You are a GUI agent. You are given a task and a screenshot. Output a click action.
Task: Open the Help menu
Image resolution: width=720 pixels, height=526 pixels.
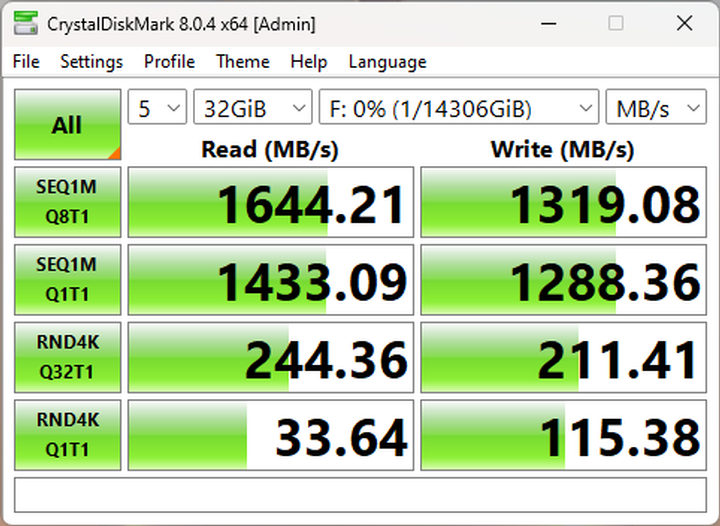[x=309, y=62]
